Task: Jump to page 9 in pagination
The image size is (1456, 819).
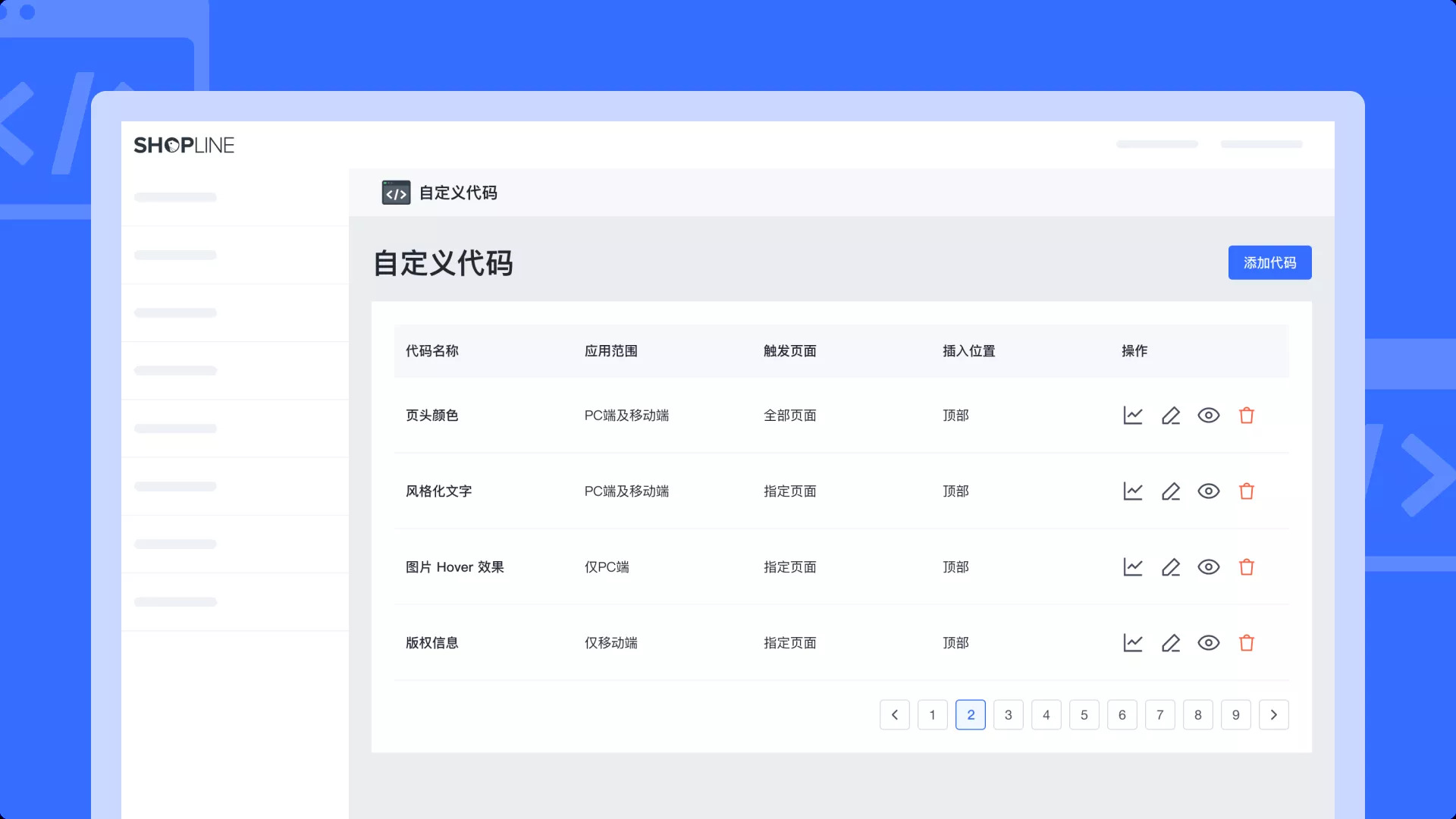Action: click(1235, 714)
